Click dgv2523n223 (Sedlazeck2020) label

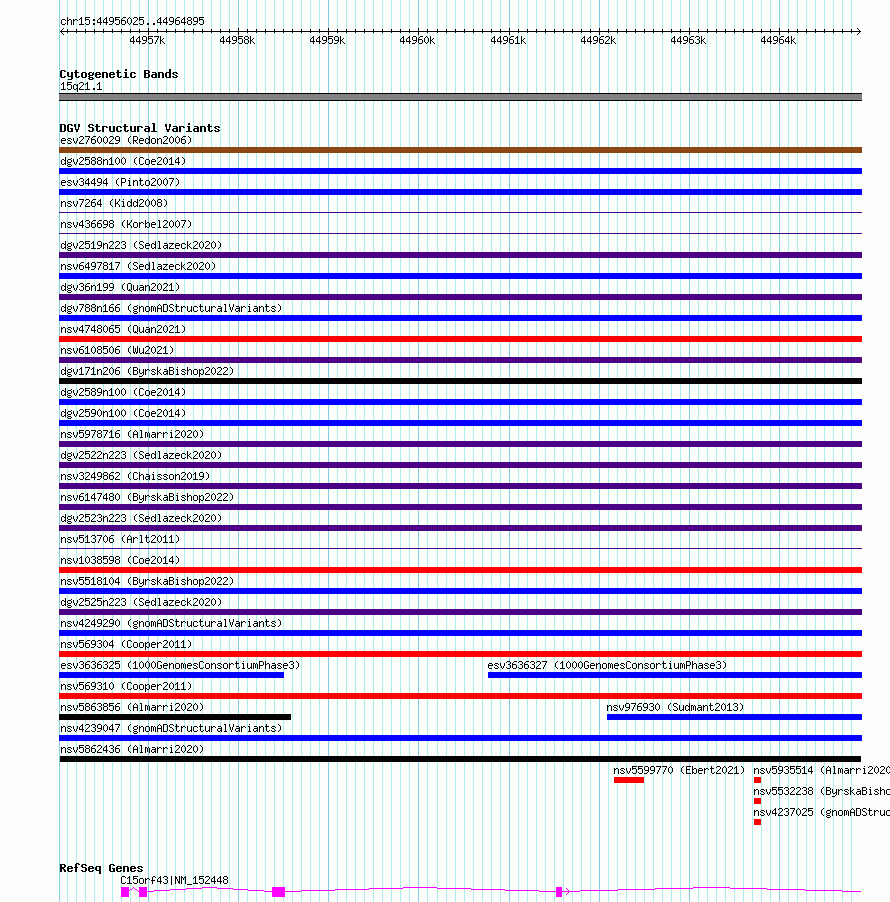click(x=141, y=518)
